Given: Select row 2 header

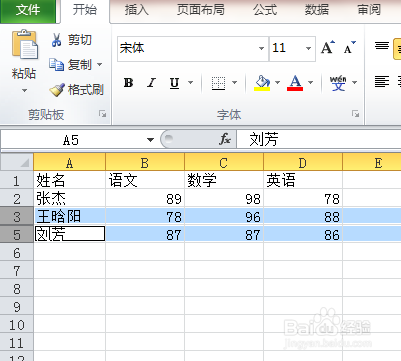Looking at the screenshot, I should pos(17,199).
